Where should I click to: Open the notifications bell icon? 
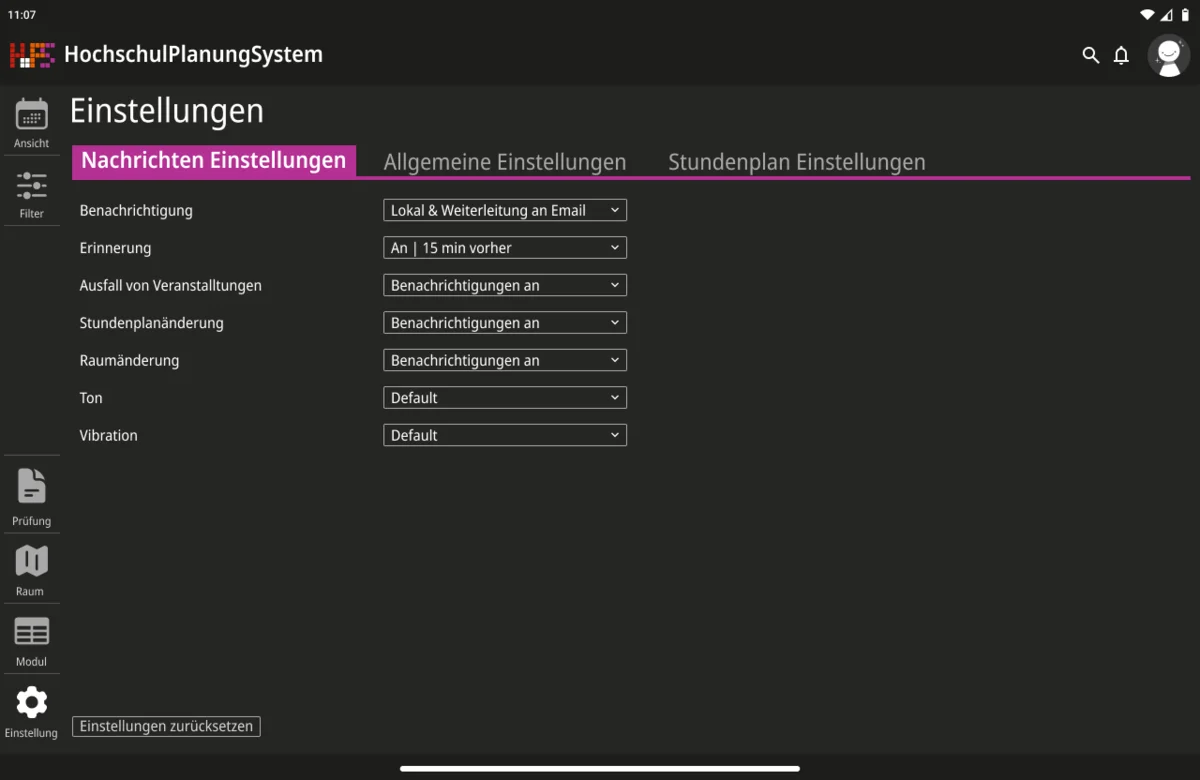point(1121,55)
